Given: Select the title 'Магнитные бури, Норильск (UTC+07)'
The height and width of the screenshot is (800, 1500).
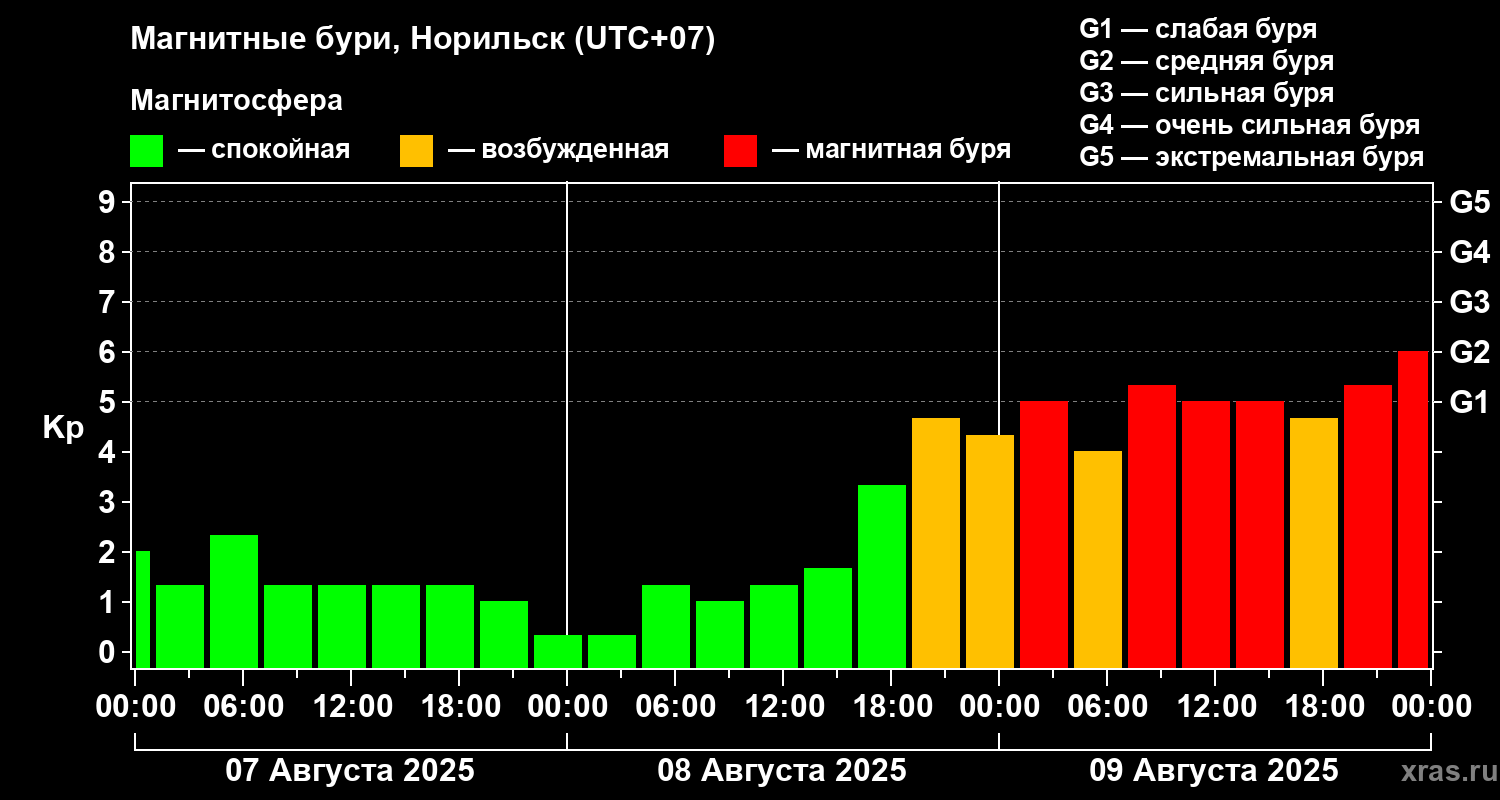Looking at the screenshot, I should click(423, 40).
